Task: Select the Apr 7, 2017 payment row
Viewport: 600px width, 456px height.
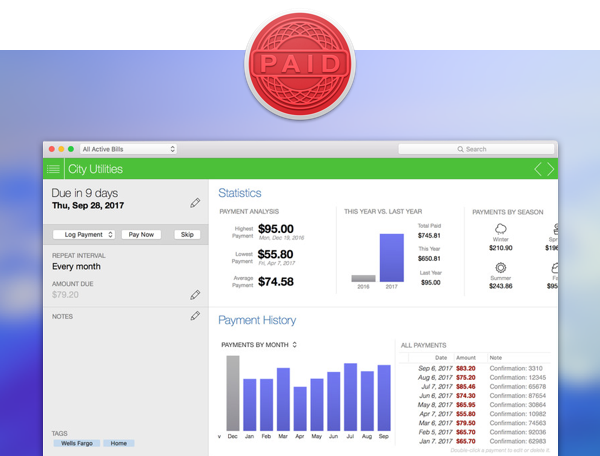Action: (474, 414)
